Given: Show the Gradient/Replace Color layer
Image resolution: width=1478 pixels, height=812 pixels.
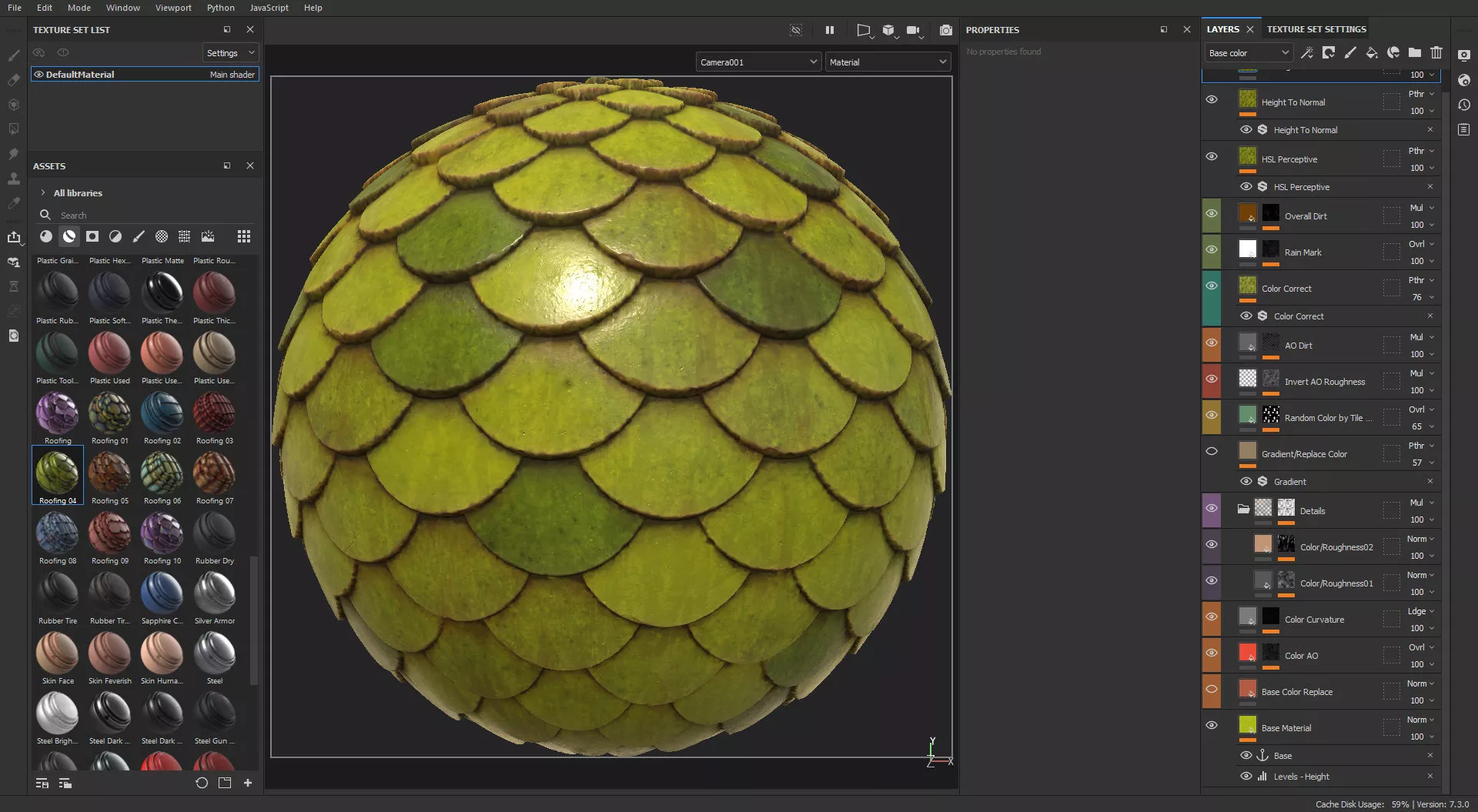Looking at the screenshot, I should coord(1211,452).
